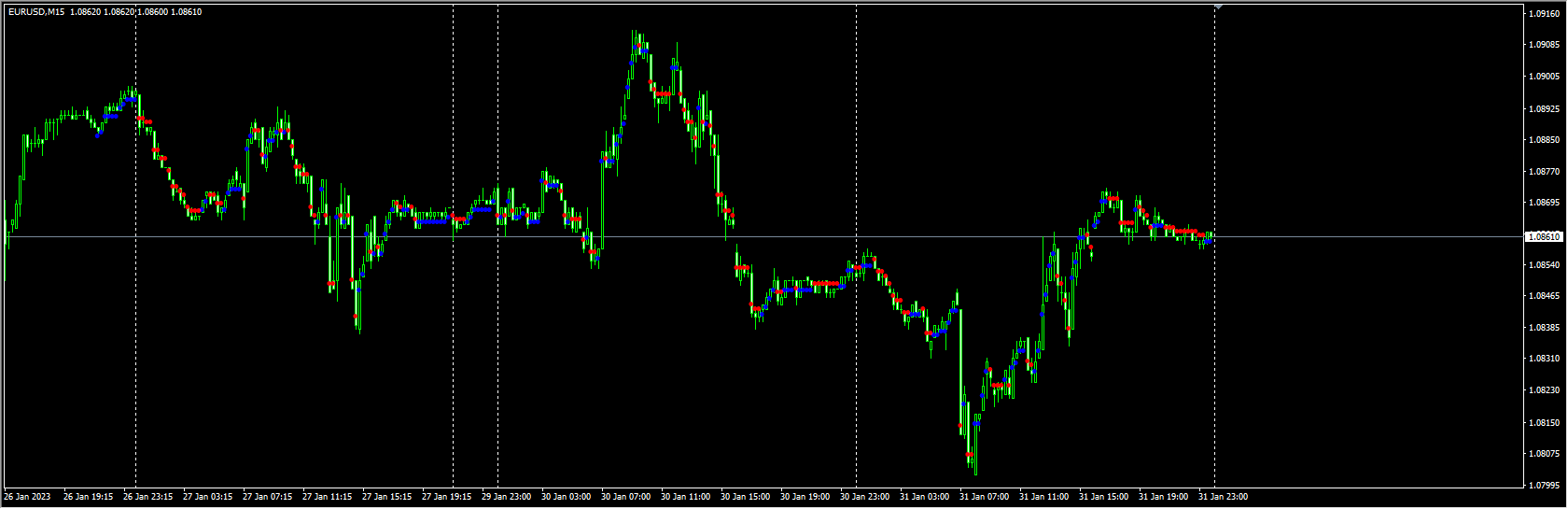
Task: Click time axis label 27 Jan 07:15
Action: click(267, 497)
